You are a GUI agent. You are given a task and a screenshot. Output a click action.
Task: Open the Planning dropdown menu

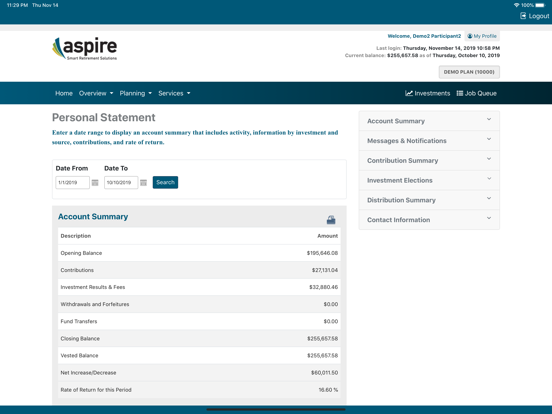point(136,93)
